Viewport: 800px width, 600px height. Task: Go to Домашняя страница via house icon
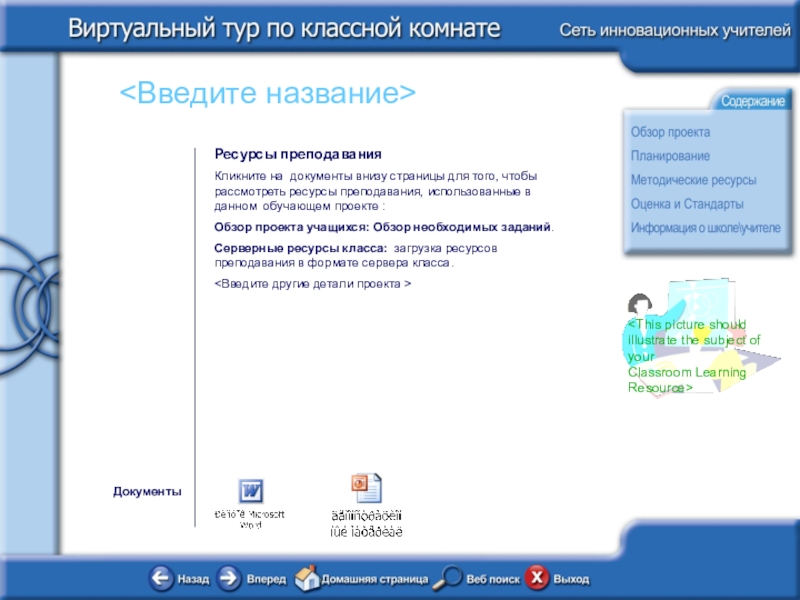[307, 578]
